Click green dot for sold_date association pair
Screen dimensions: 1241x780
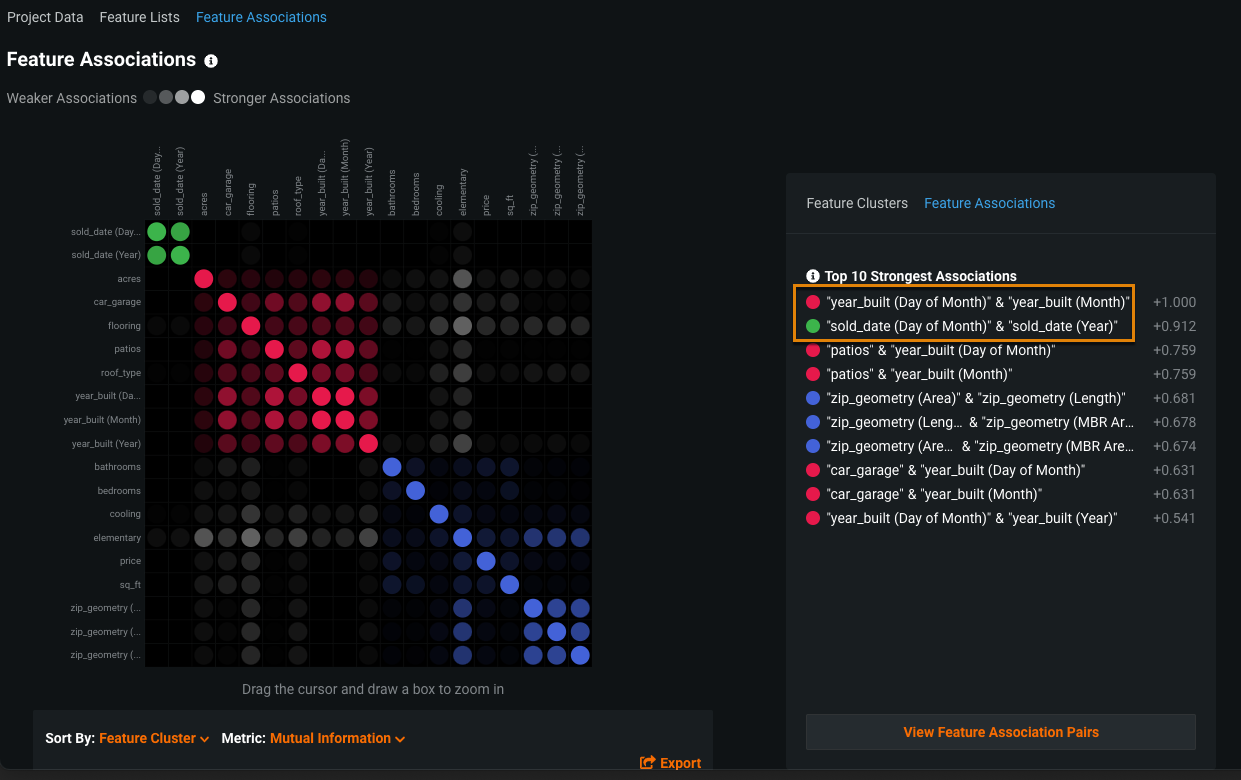[813, 326]
